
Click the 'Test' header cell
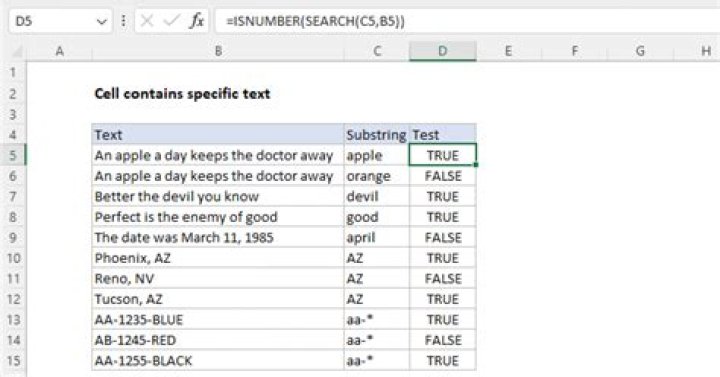(x=443, y=135)
